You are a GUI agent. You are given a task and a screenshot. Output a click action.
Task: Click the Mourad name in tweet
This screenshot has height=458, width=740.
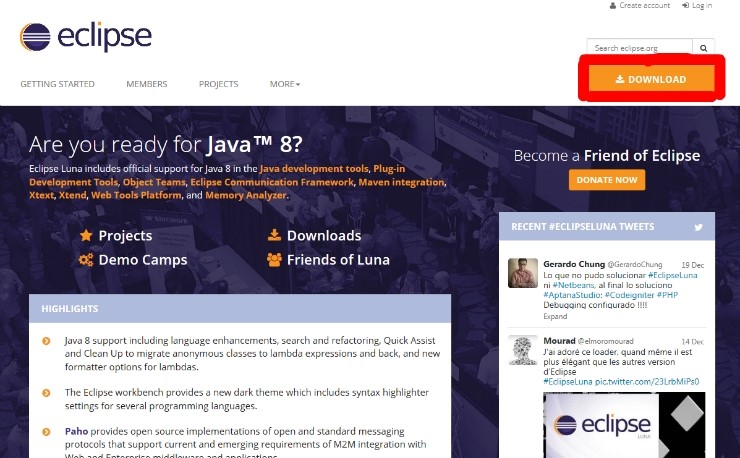point(559,340)
